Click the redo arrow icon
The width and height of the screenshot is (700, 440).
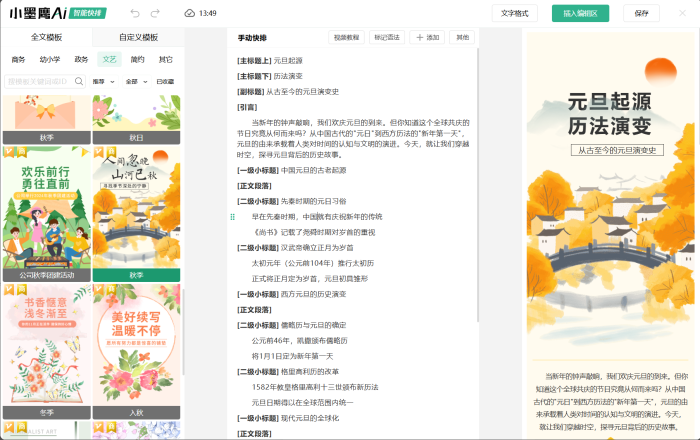[x=157, y=13]
